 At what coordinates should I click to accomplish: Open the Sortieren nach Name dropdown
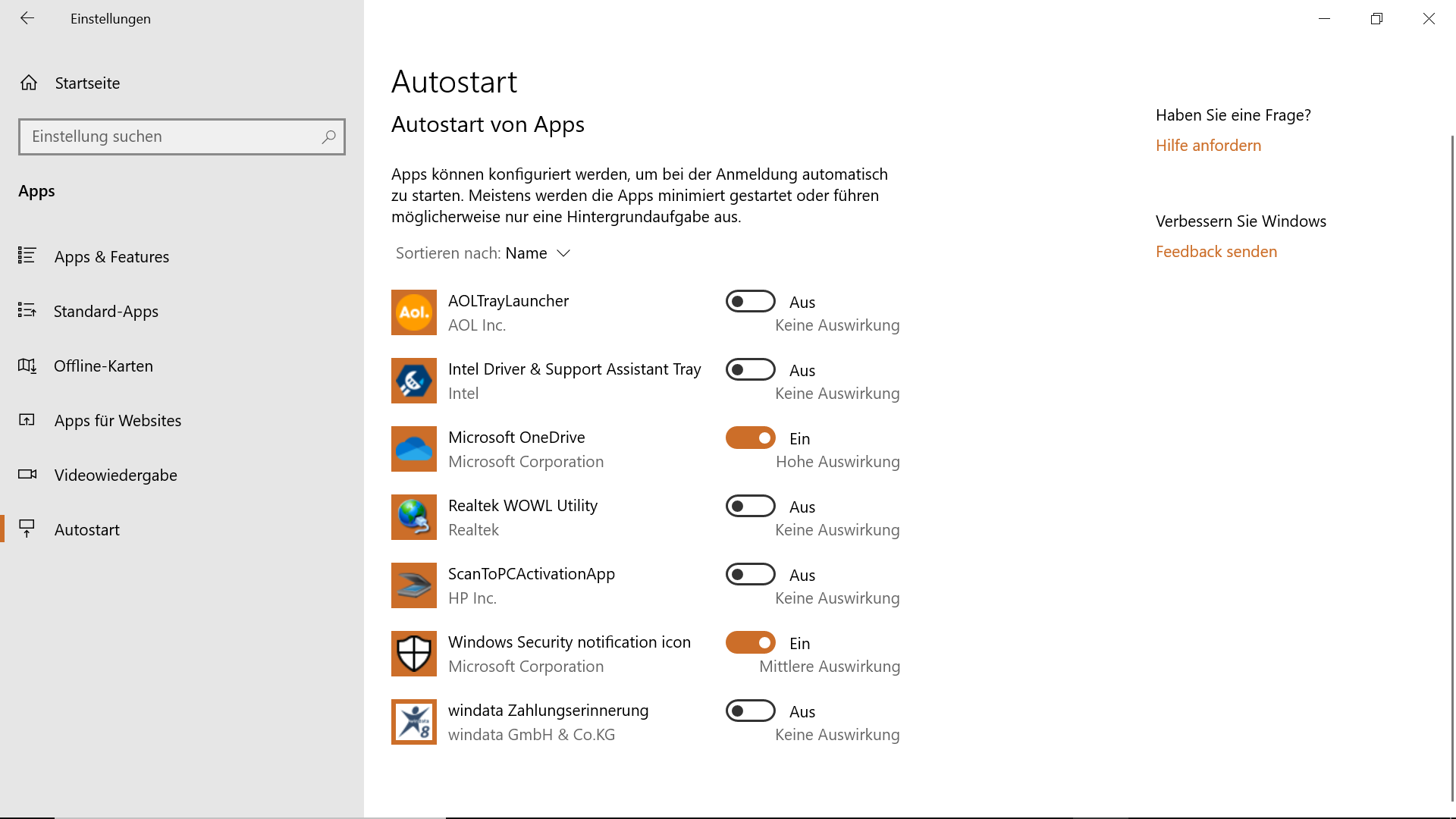coord(483,253)
